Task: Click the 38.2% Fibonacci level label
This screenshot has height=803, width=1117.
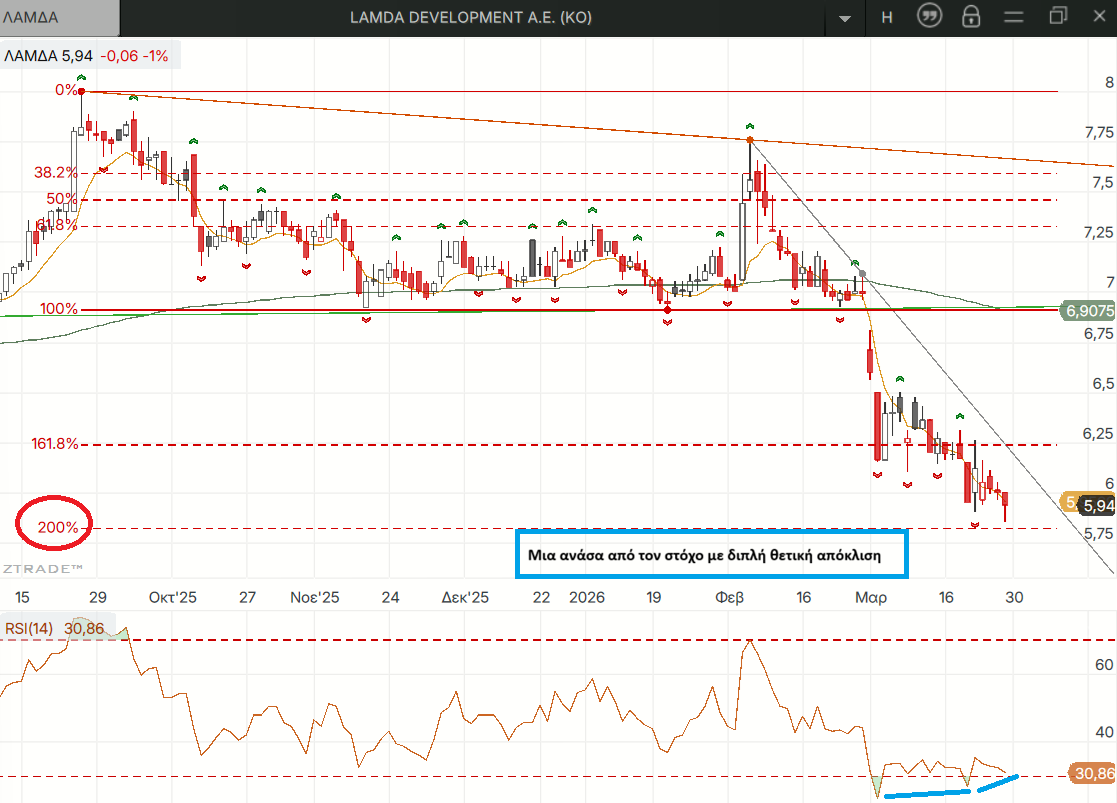Action: [x=56, y=172]
